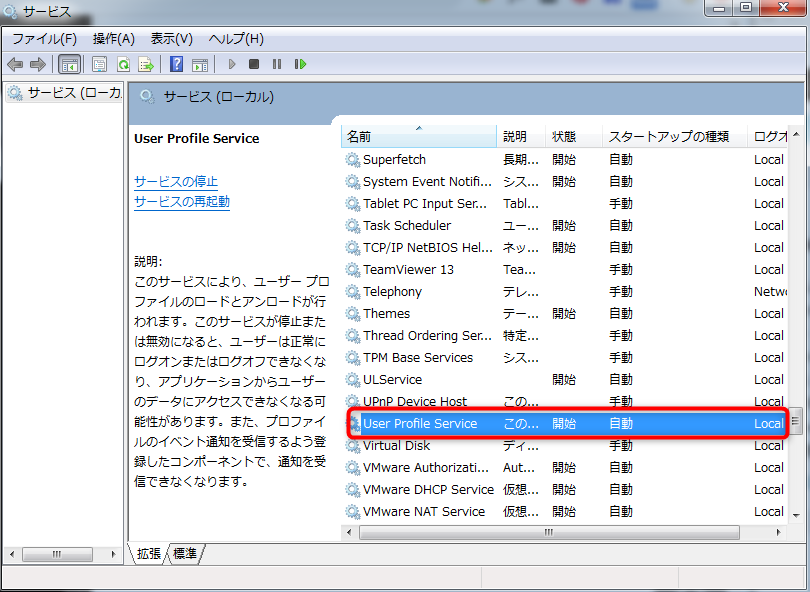Pause the service with the pause icon
Image resolution: width=810 pixels, height=592 pixels.
click(x=277, y=64)
